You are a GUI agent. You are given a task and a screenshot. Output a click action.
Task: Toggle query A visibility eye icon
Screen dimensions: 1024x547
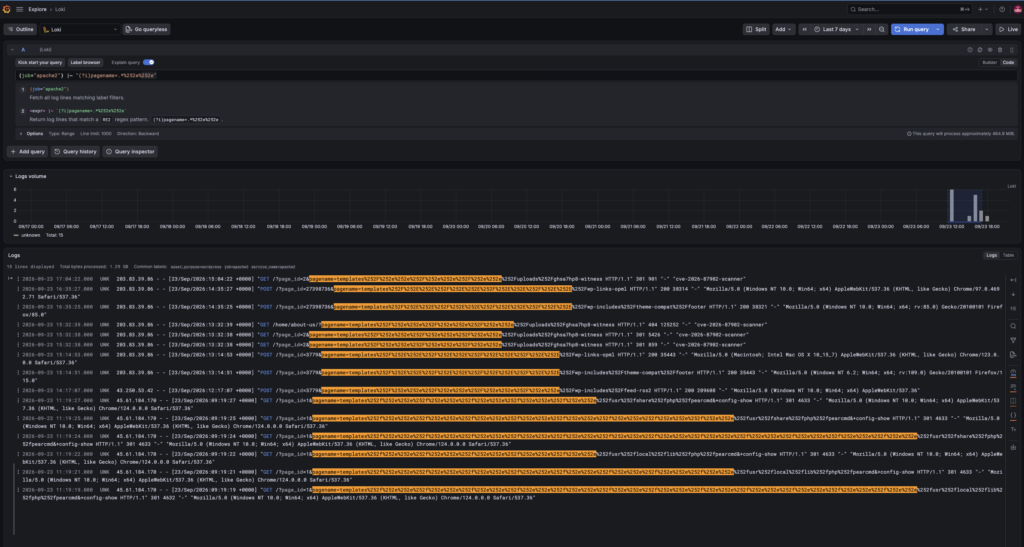pyautogui.click(x=990, y=50)
